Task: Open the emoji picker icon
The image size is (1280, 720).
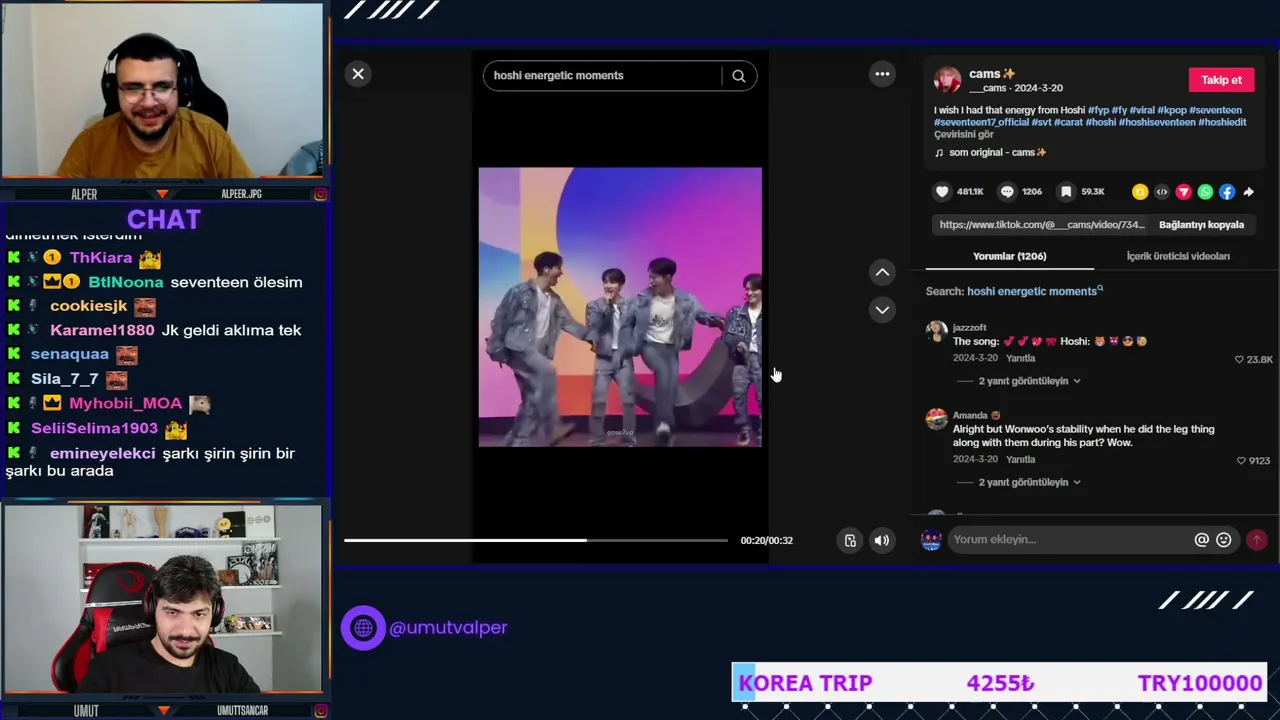Action: tap(1224, 540)
